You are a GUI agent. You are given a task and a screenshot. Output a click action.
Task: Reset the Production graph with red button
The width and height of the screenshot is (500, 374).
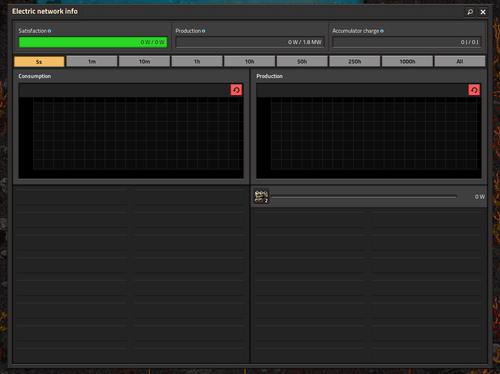[474, 90]
